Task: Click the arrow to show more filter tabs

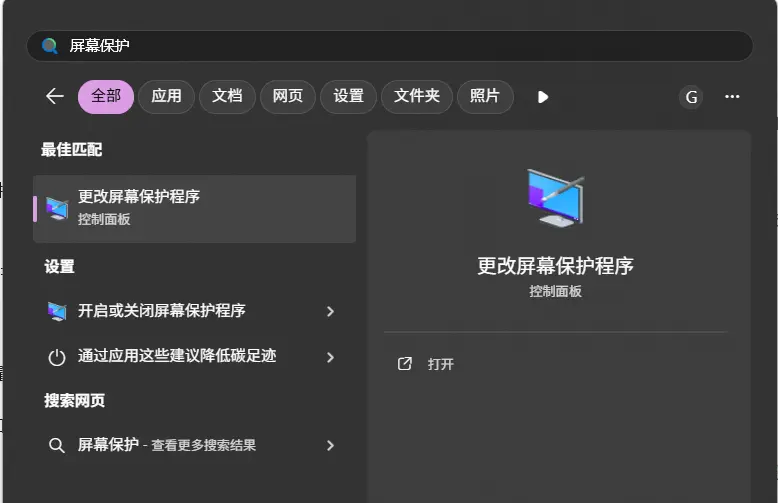Action: 543,97
